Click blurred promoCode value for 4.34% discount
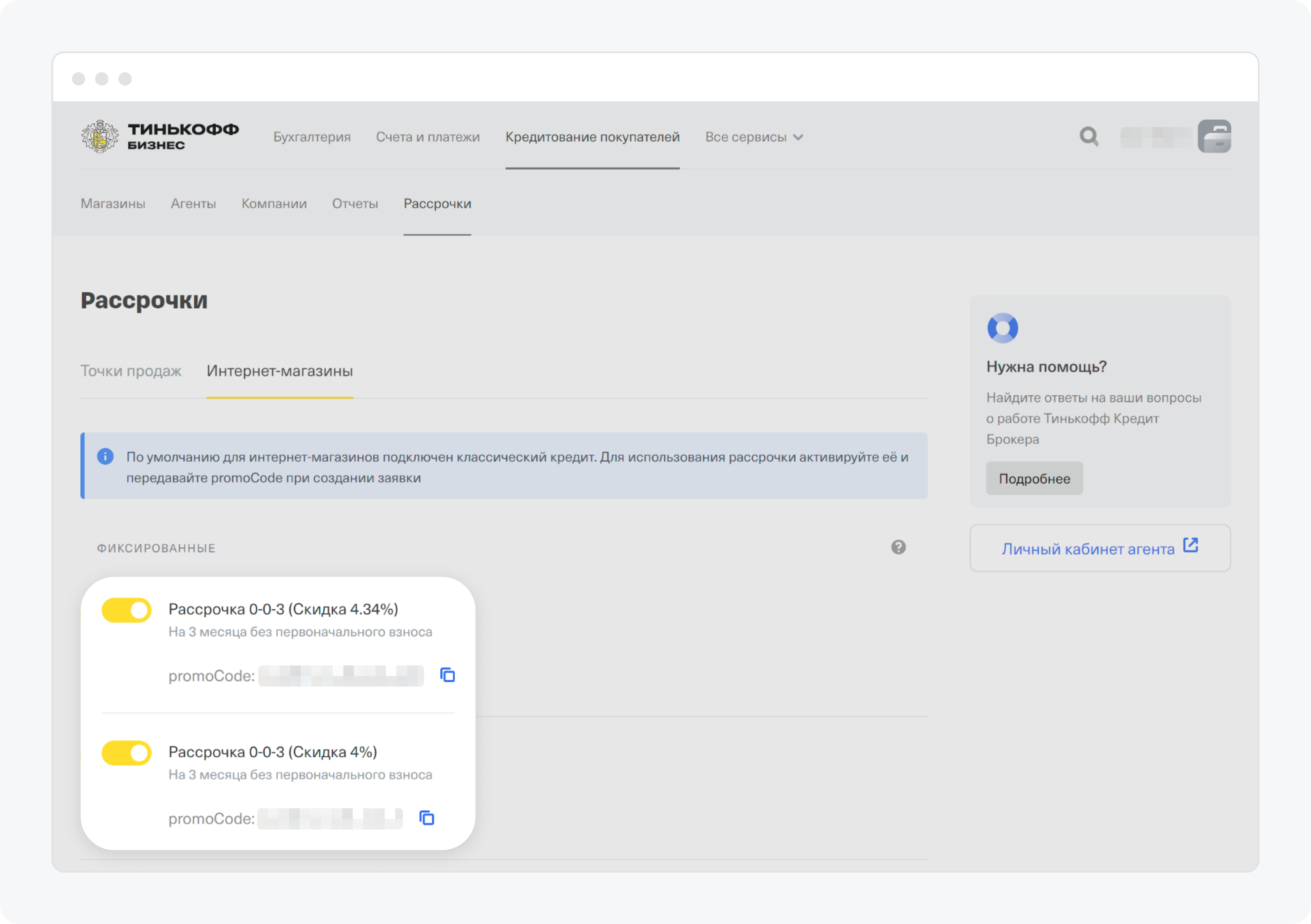 coord(341,676)
